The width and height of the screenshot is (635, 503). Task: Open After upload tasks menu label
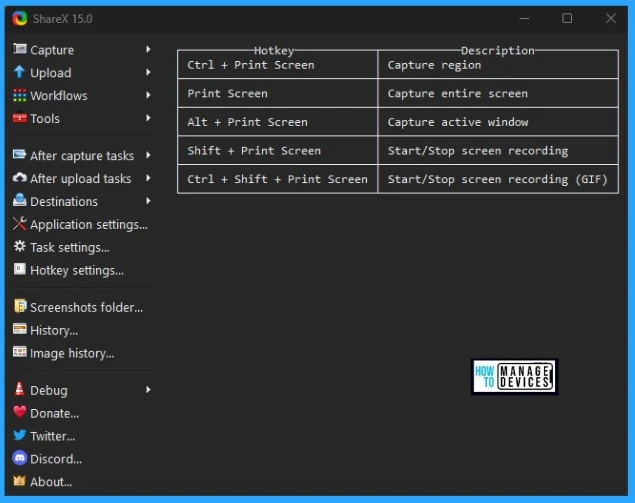point(81,179)
